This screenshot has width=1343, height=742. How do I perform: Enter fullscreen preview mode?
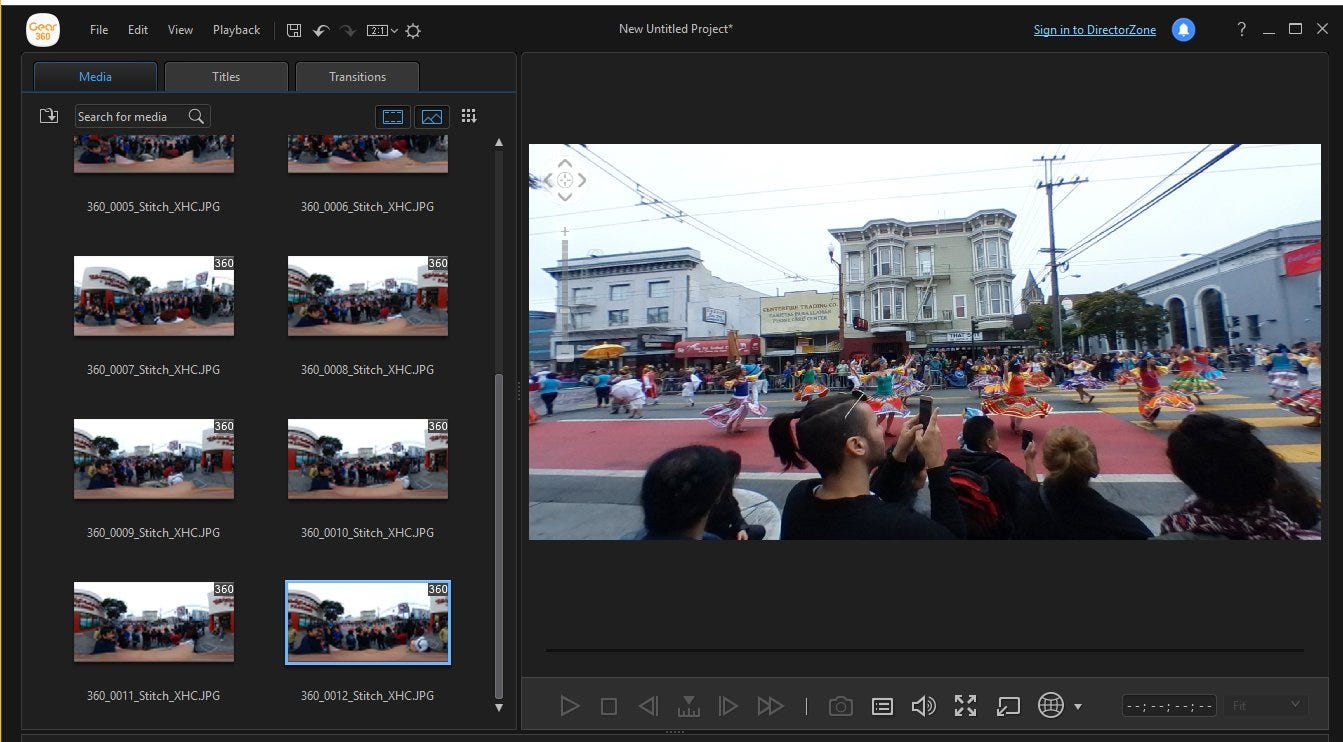tap(965, 706)
